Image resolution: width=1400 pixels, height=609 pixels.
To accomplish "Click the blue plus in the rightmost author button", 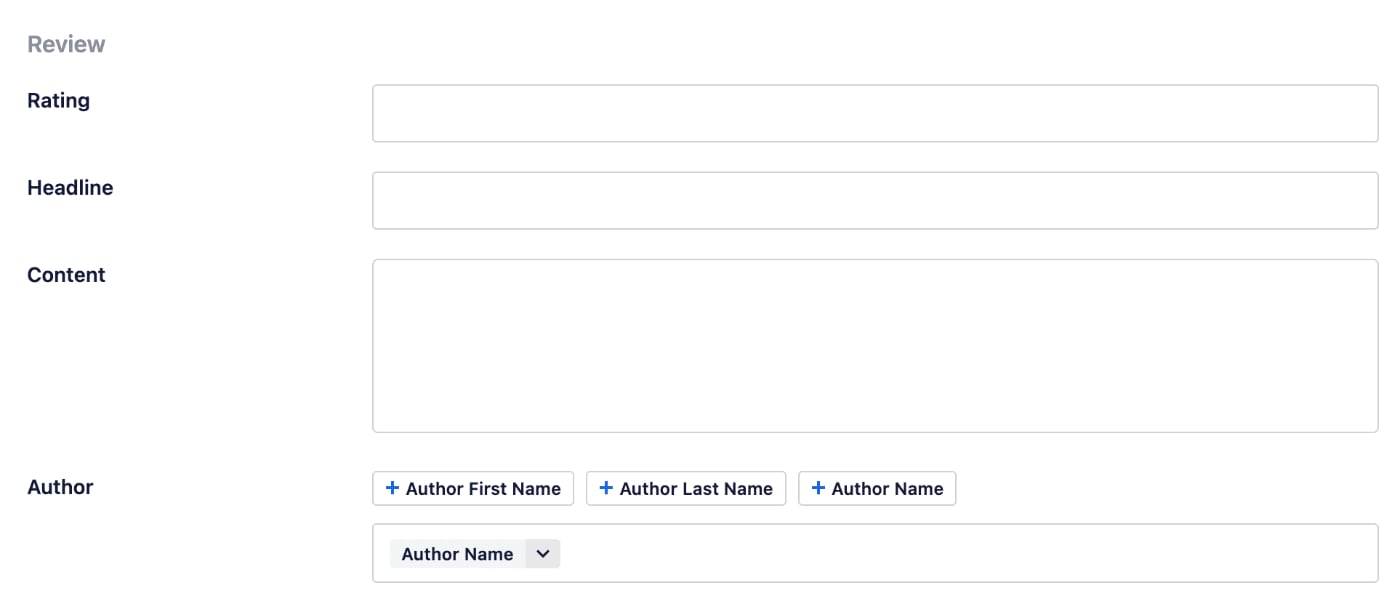I will [x=817, y=488].
